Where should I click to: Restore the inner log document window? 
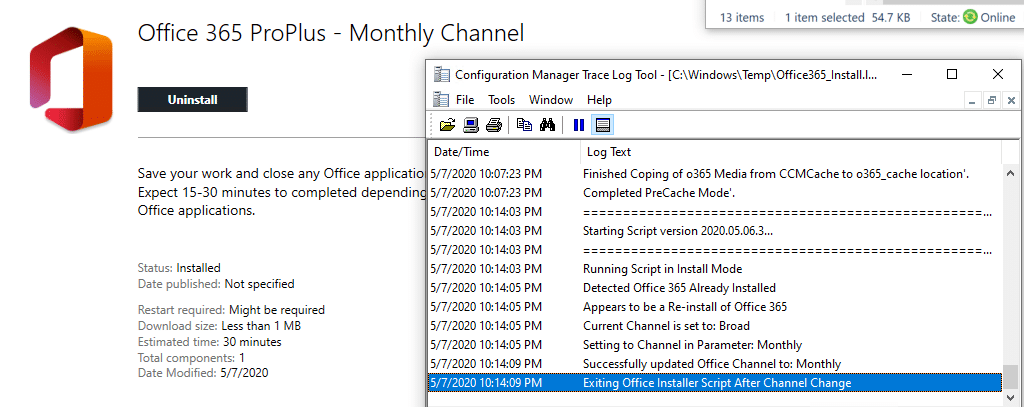pyautogui.click(x=992, y=100)
